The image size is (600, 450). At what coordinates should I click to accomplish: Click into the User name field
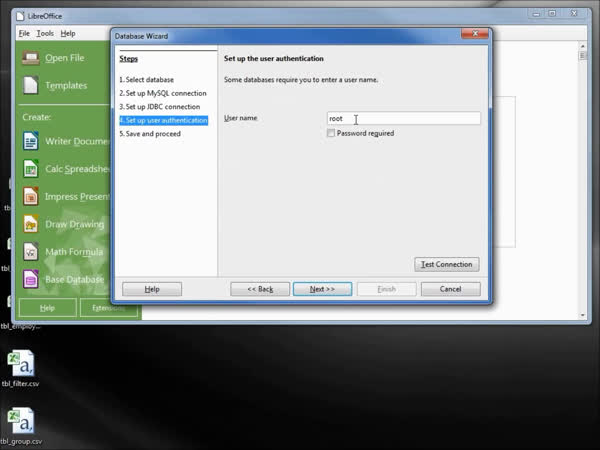pos(404,118)
